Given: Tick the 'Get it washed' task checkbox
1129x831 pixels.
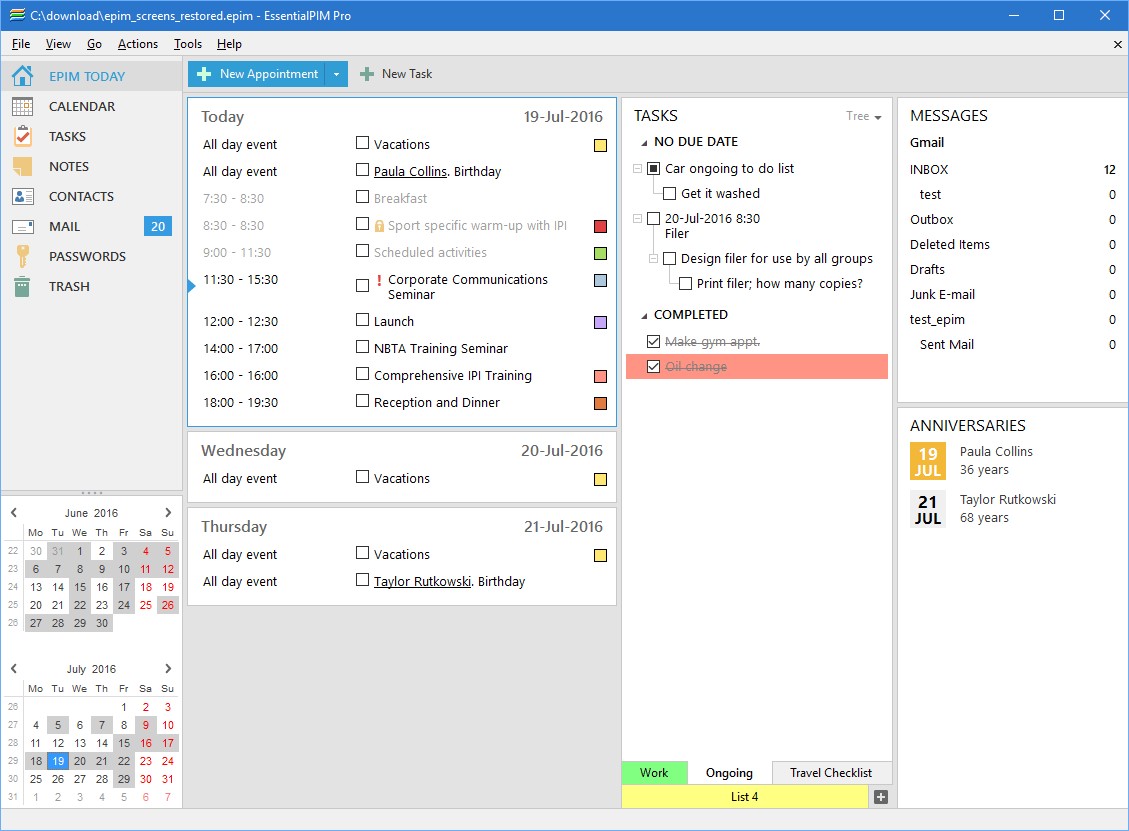Looking at the screenshot, I should tap(670, 193).
